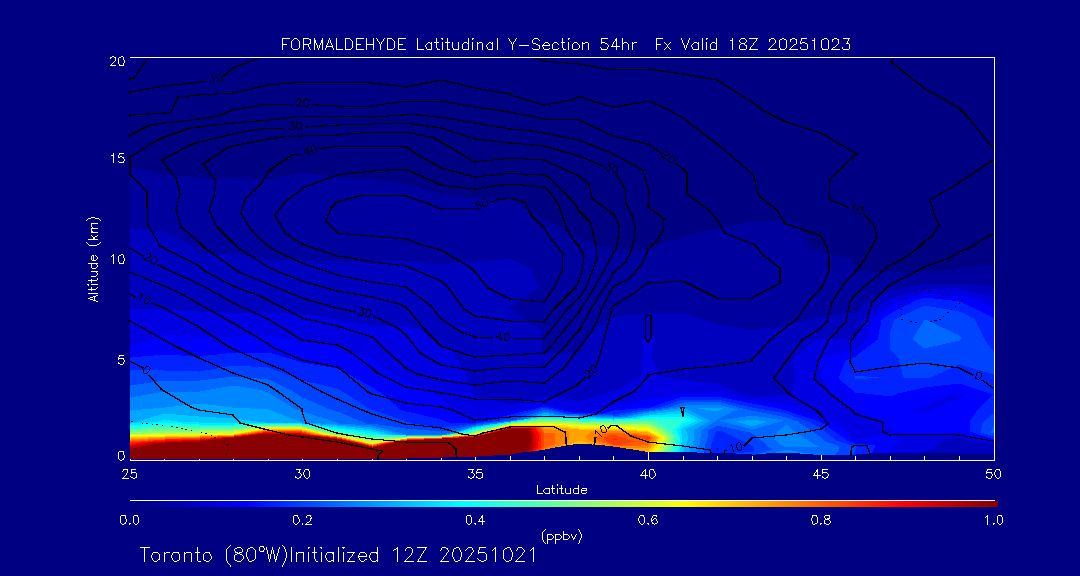This screenshot has height=576, width=1080.
Task: Select latitude tick label 45
Action: point(821,473)
